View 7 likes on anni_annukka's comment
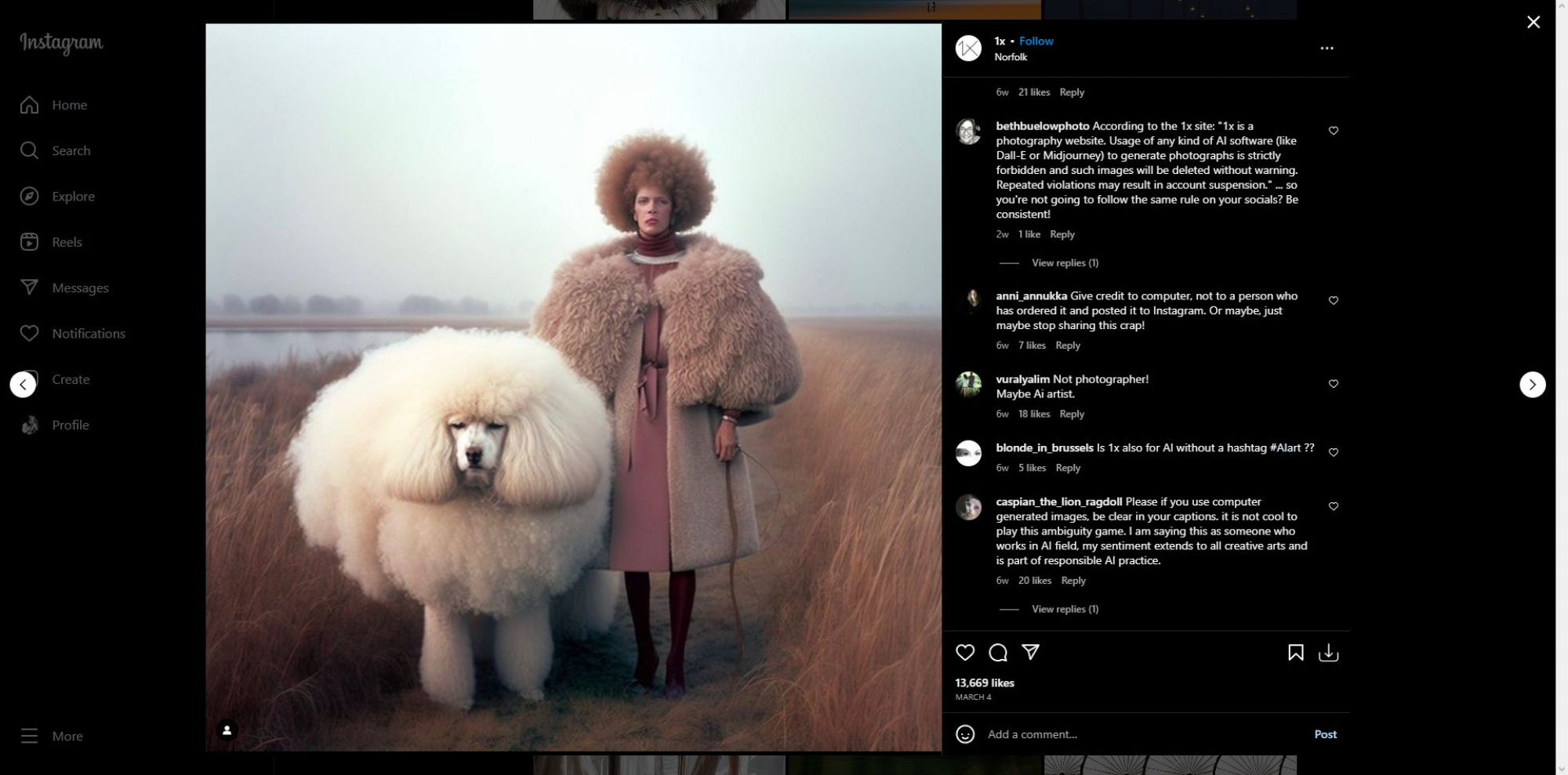This screenshot has width=1568, height=775. tap(1032, 346)
